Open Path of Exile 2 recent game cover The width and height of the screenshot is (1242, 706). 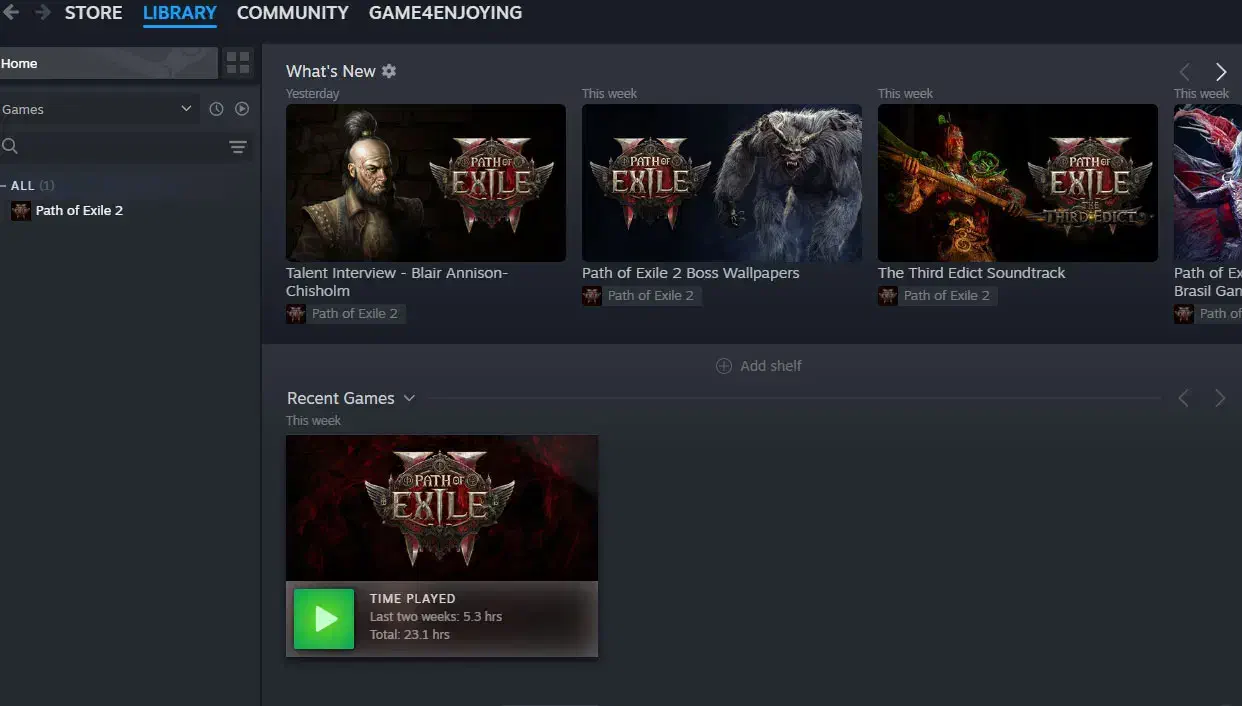point(442,508)
